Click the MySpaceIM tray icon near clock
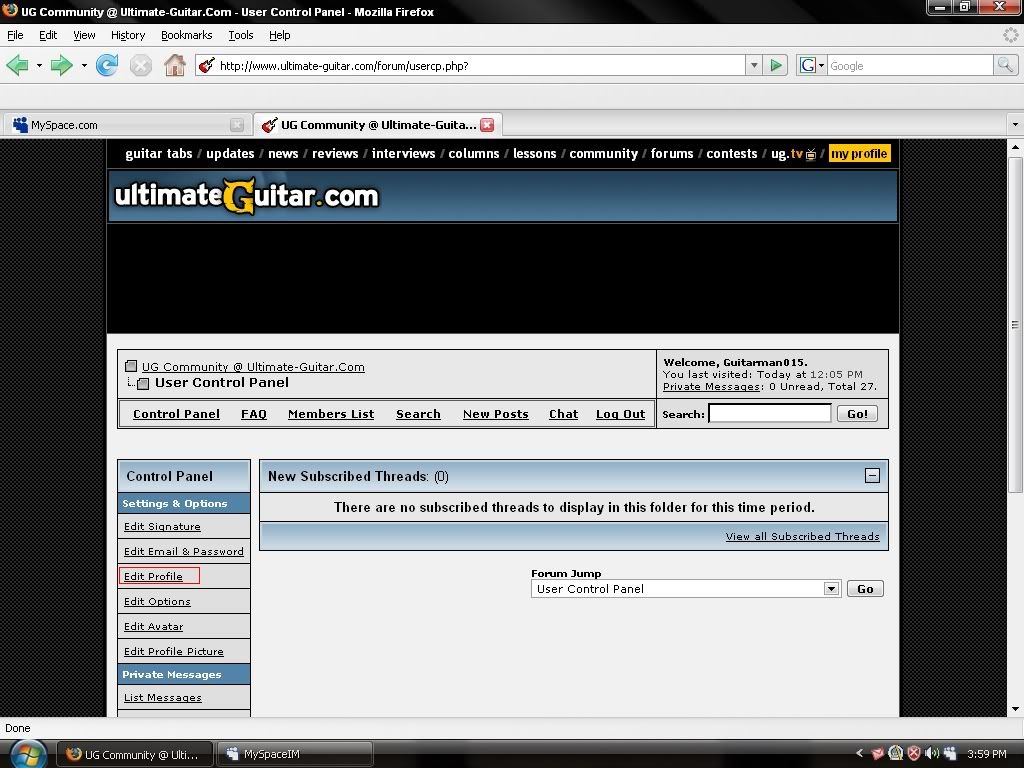 950,754
